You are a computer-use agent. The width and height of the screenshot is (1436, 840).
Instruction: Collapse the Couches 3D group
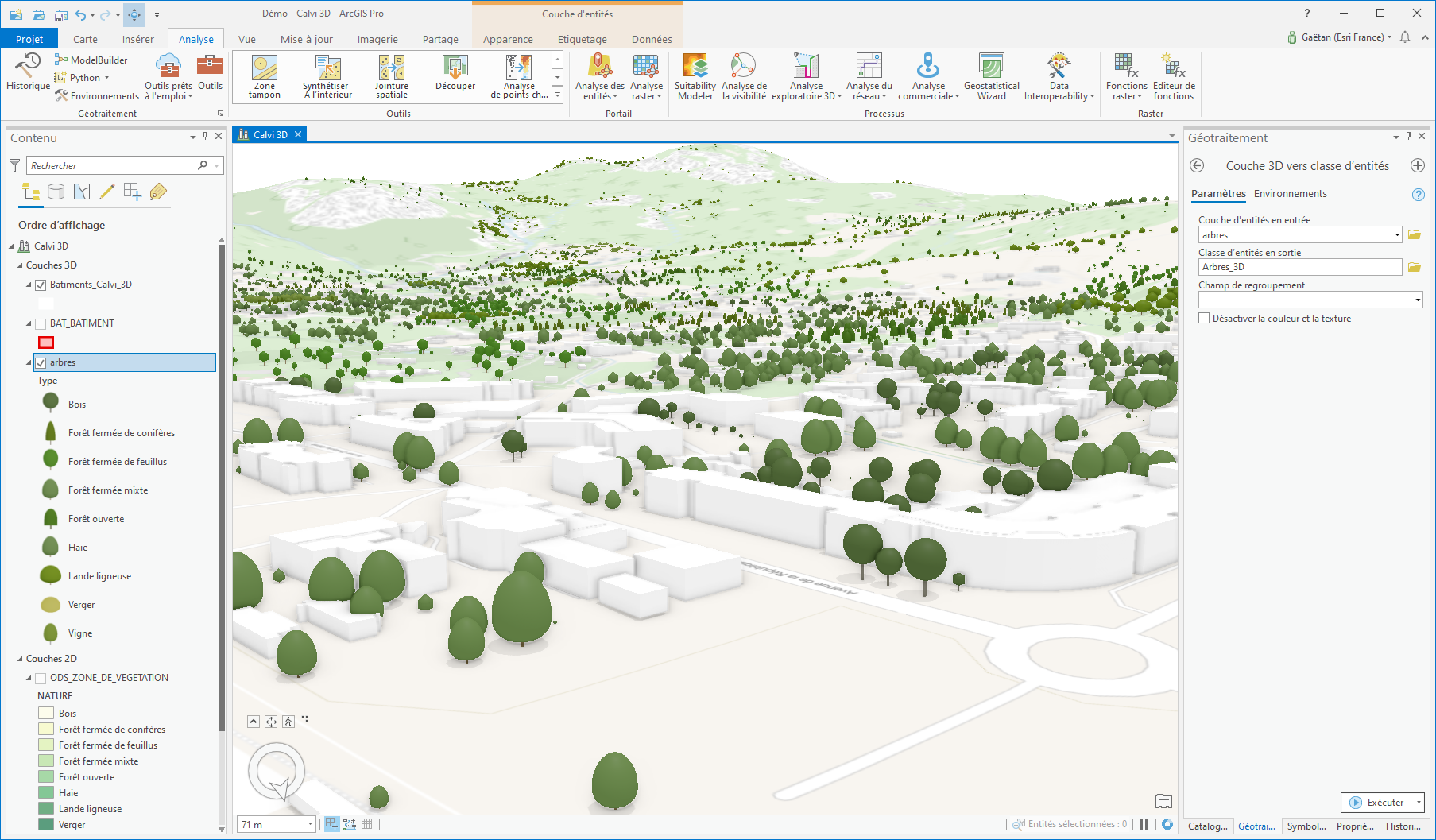tap(20, 265)
